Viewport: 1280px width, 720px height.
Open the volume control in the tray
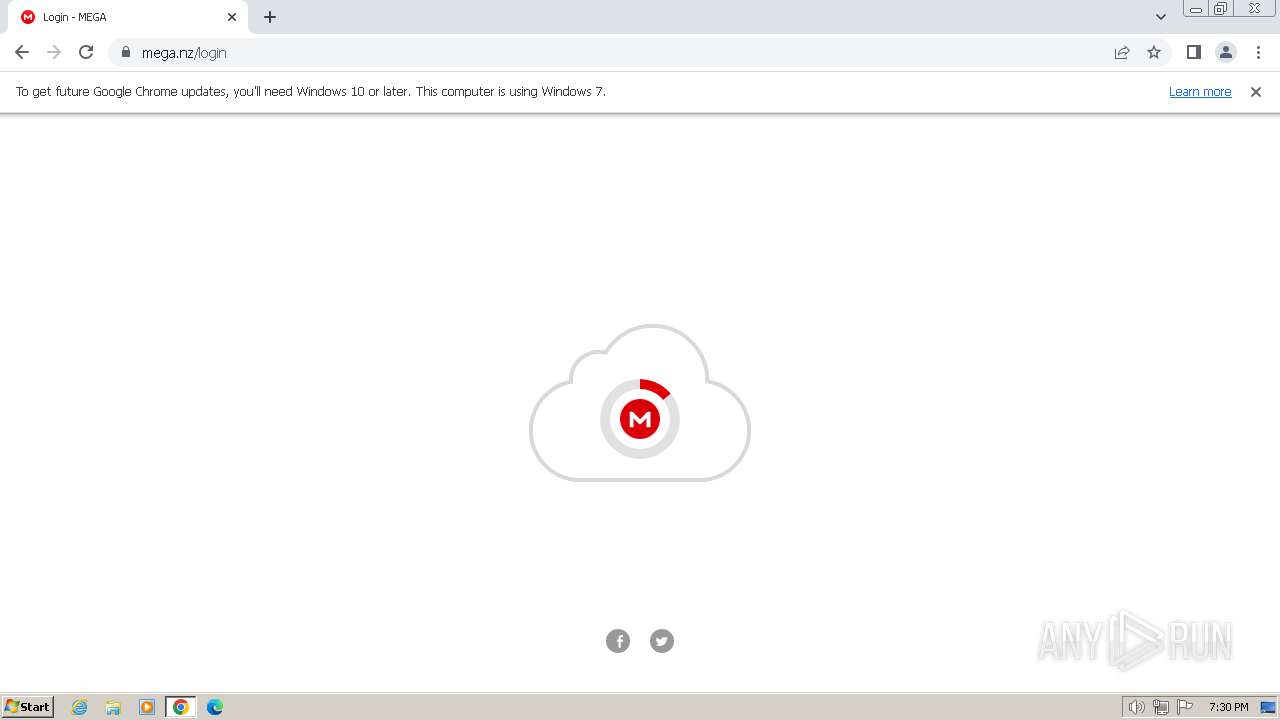pos(1136,707)
